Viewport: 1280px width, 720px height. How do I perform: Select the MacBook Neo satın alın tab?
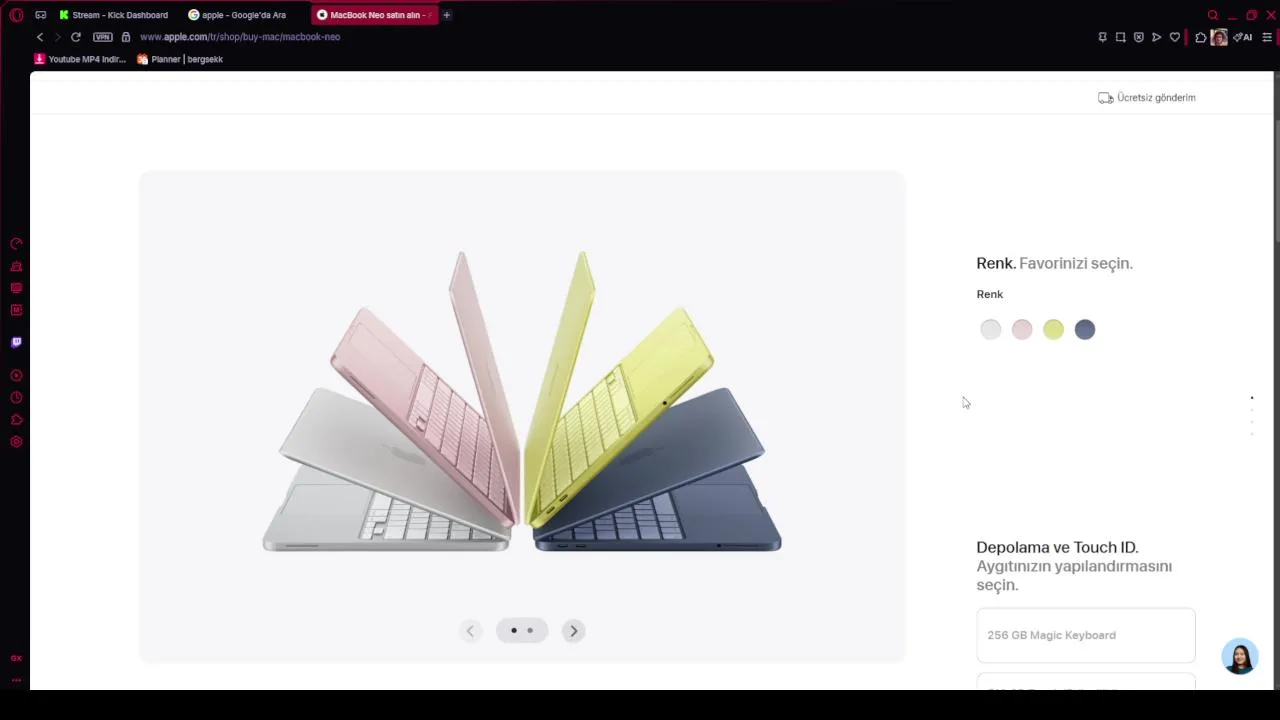(x=374, y=15)
